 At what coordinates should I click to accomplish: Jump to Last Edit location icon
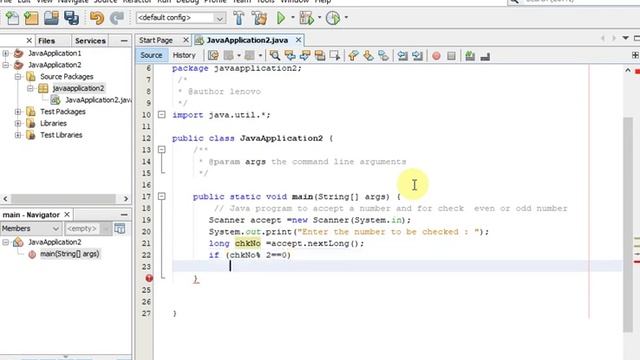213,56
